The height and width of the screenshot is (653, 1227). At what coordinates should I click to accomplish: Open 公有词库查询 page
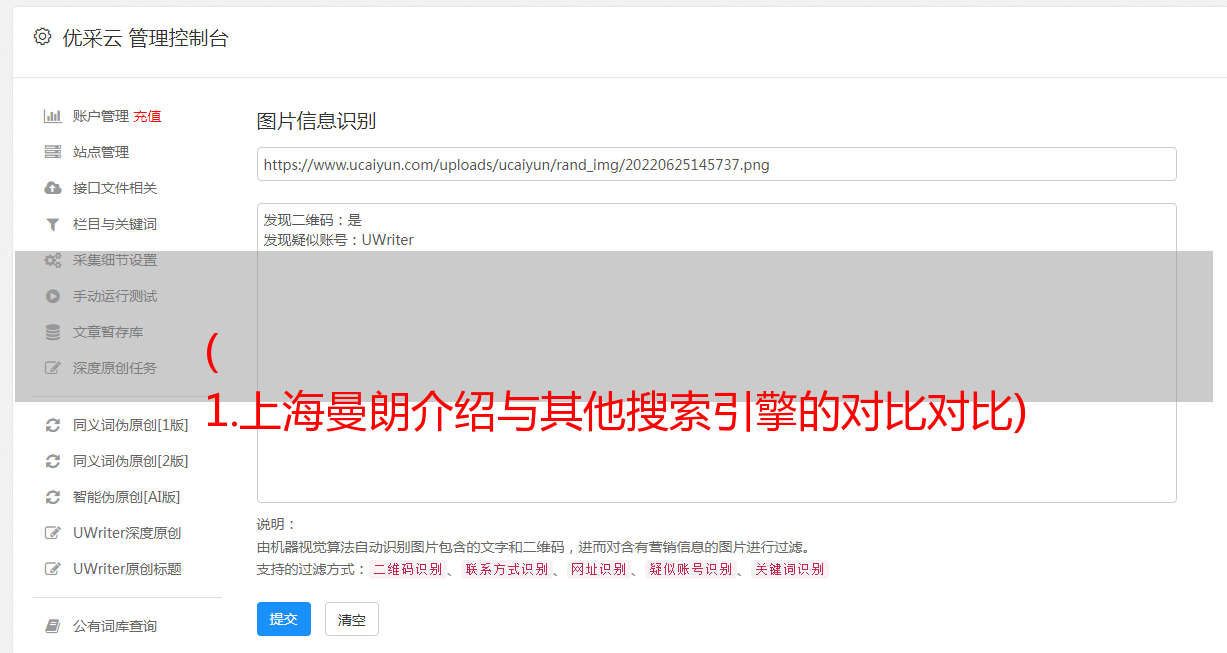point(115,626)
